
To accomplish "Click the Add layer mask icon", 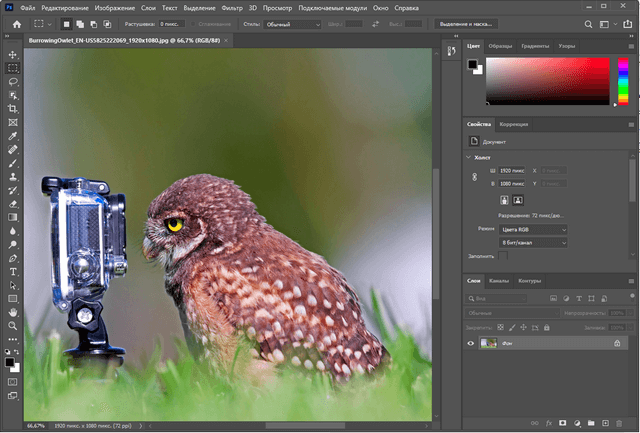I will (562, 423).
